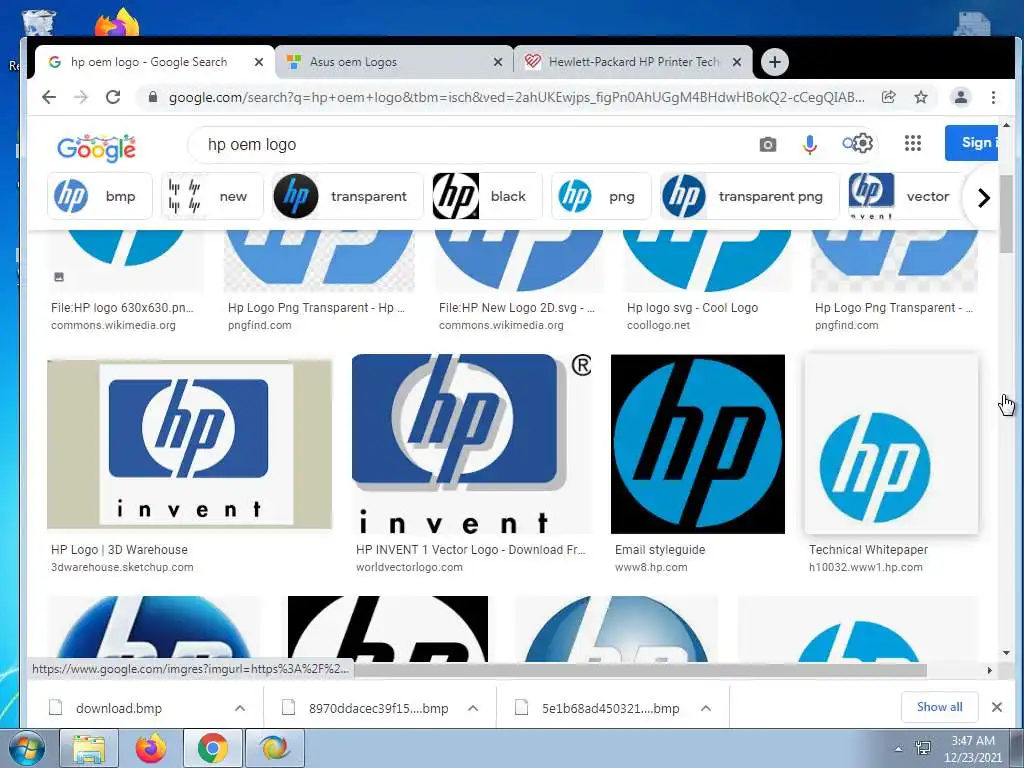Viewport: 1024px width, 768px height.
Task: Click the browser back arrow
Action: pyautogui.click(x=49, y=97)
